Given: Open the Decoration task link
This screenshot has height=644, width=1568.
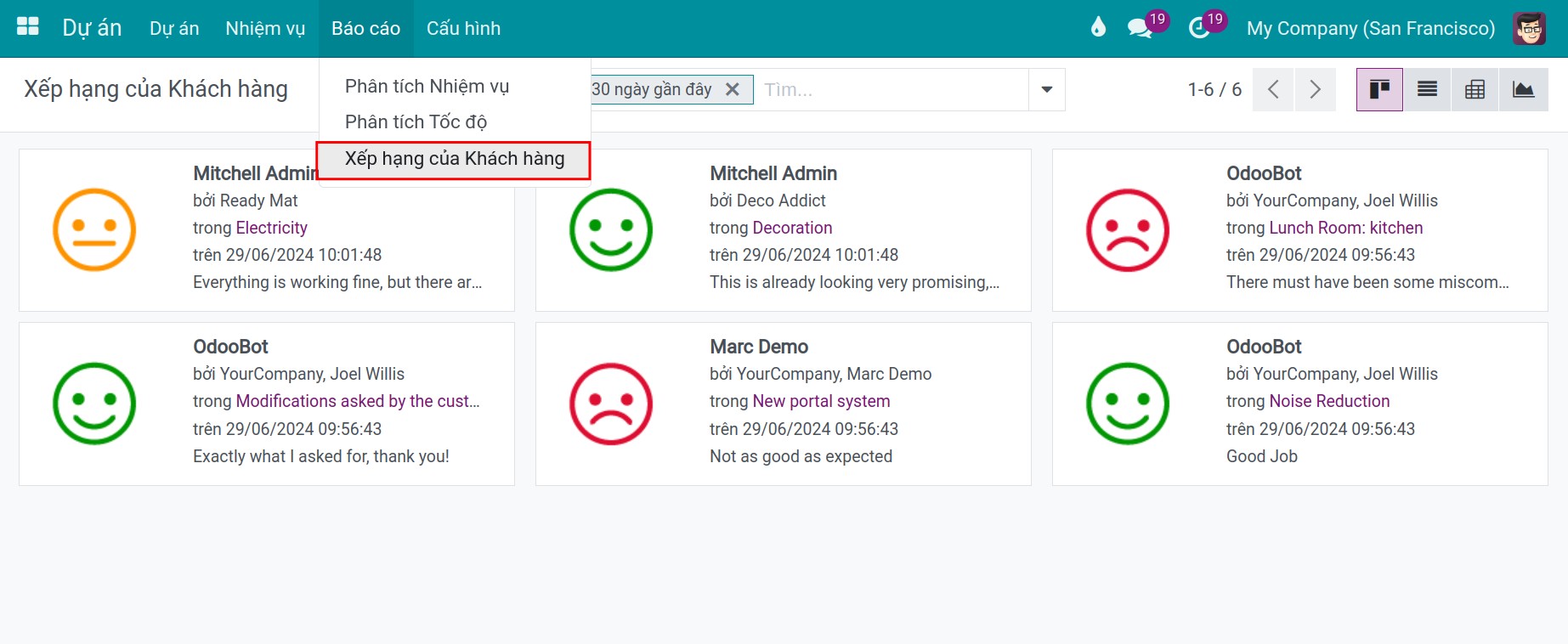Looking at the screenshot, I should pyautogui.click(x=792, y=228).
